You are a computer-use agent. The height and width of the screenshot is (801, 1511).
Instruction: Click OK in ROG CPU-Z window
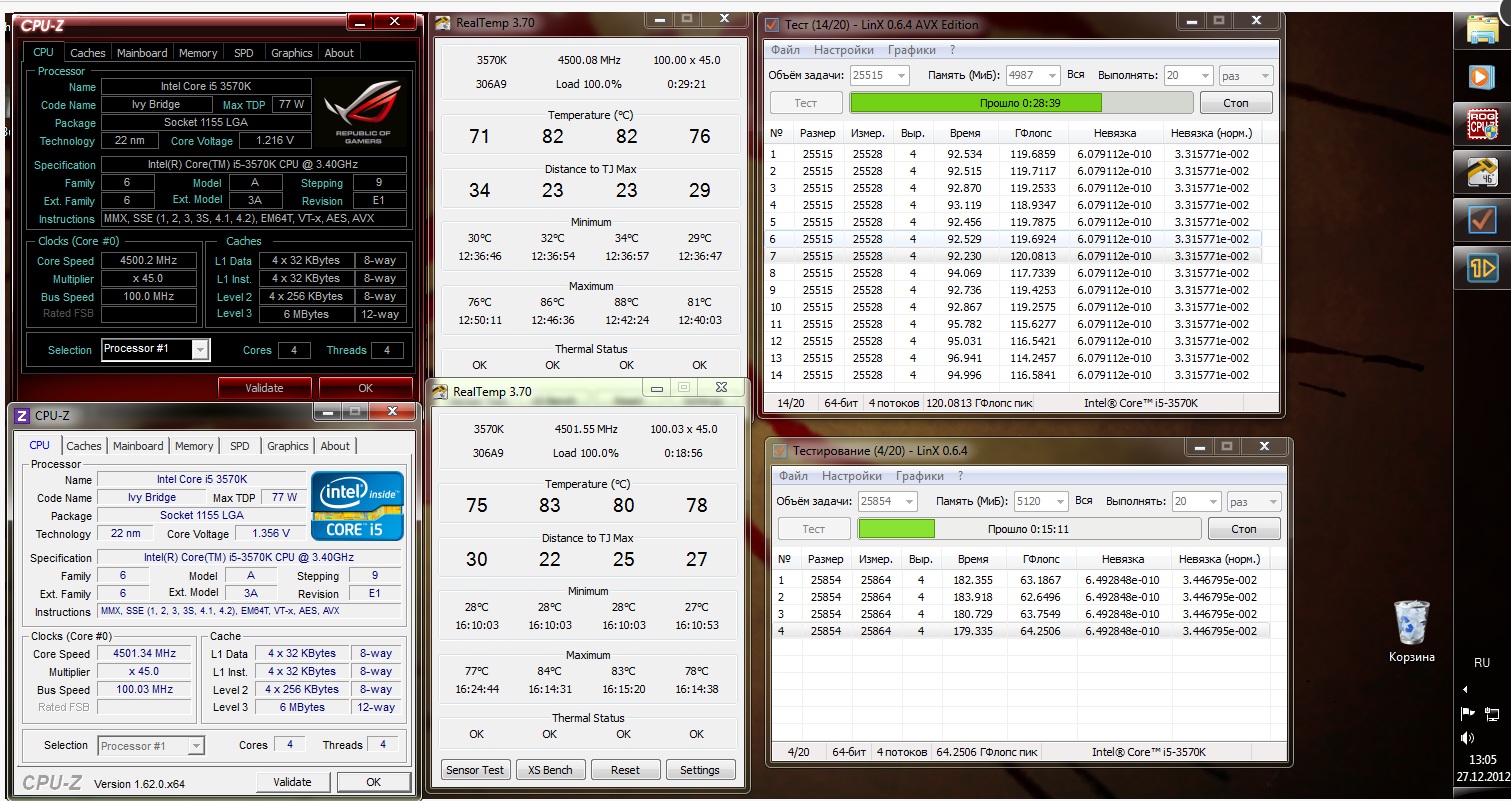coord(366,388)
